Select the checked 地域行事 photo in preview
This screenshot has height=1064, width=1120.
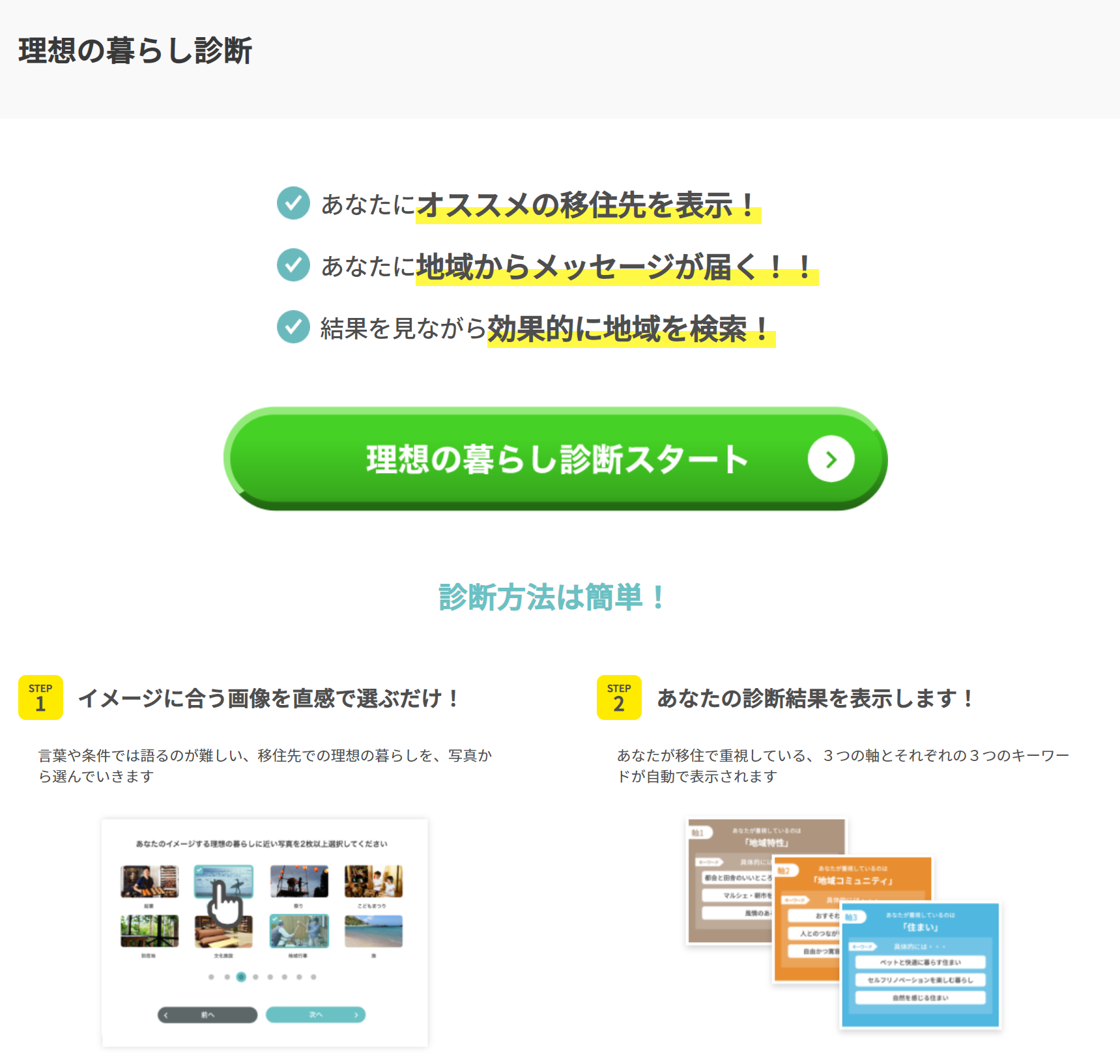(299, 930)
